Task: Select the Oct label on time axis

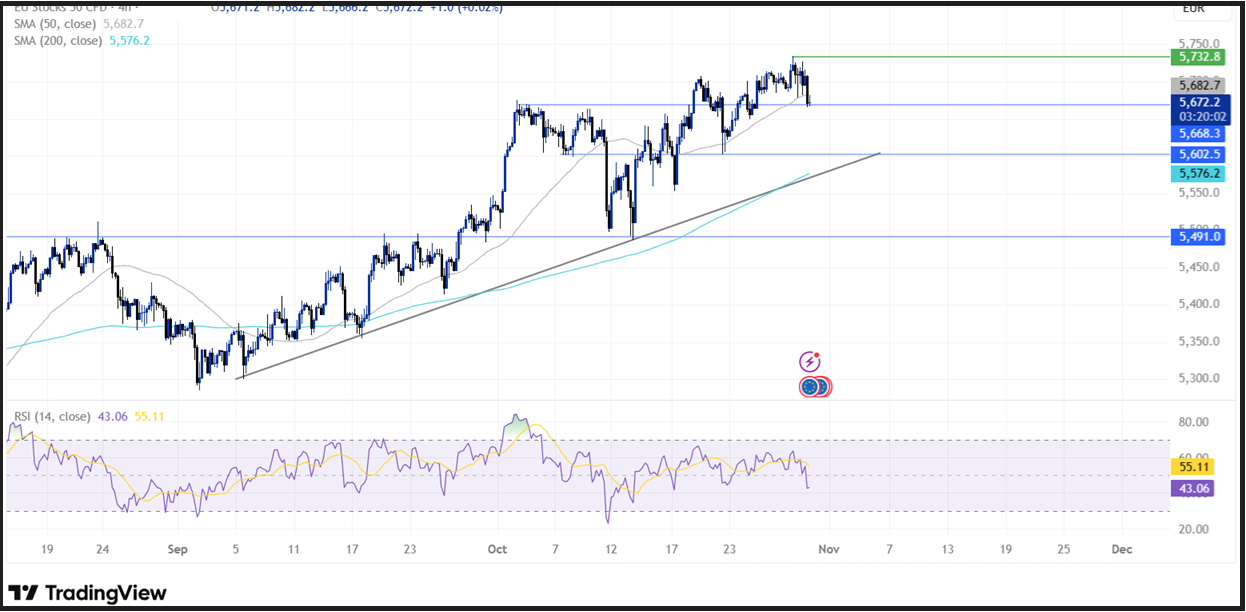Action: tap(497, 549)
